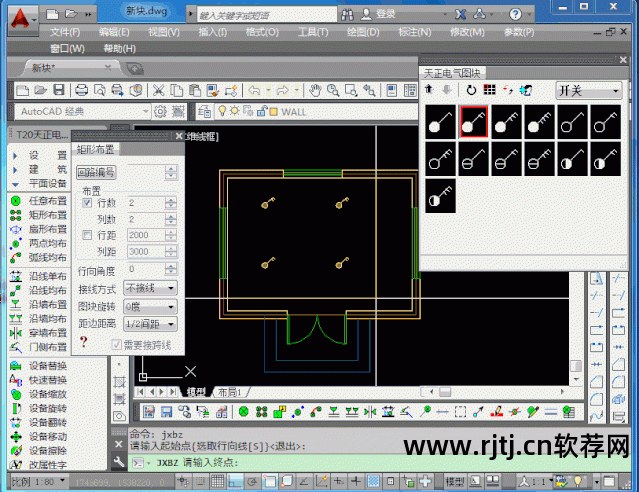This screenshot has height=492, width=639.
Task: Enable the 行距 checkbox
Action: 87,235
